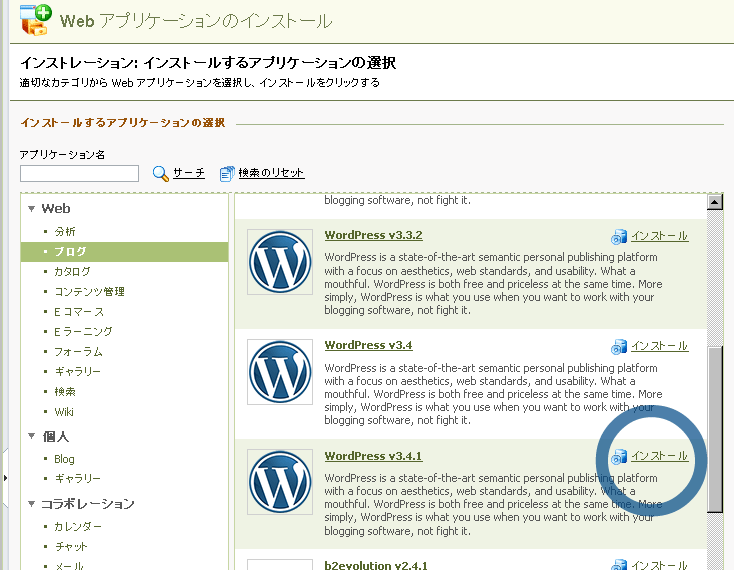Open the WordPress v3.4 title link
Image resolution: width=734 pixels, height=570 pixels.
(368, 345)
